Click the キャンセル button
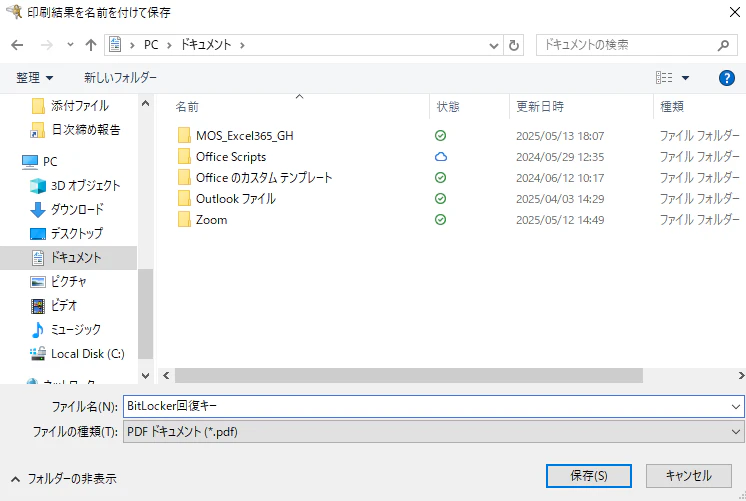Screen dimensions: 746x501 point(688,476)
